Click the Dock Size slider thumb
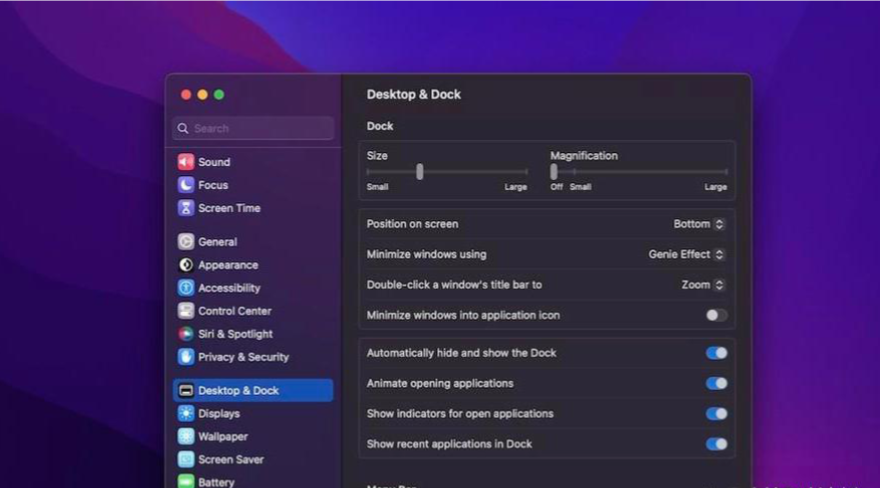 [419, 172]
